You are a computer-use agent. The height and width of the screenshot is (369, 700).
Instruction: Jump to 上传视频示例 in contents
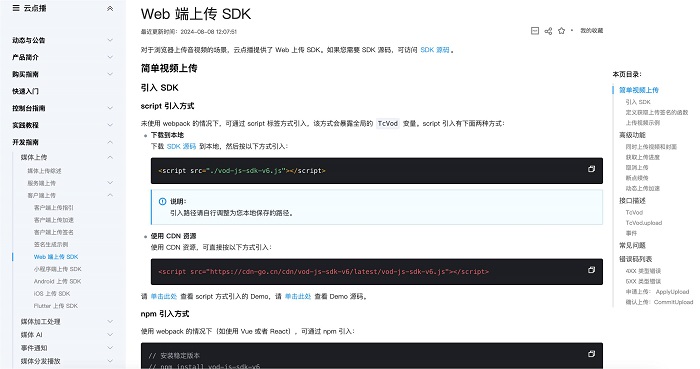coord(642,123)
